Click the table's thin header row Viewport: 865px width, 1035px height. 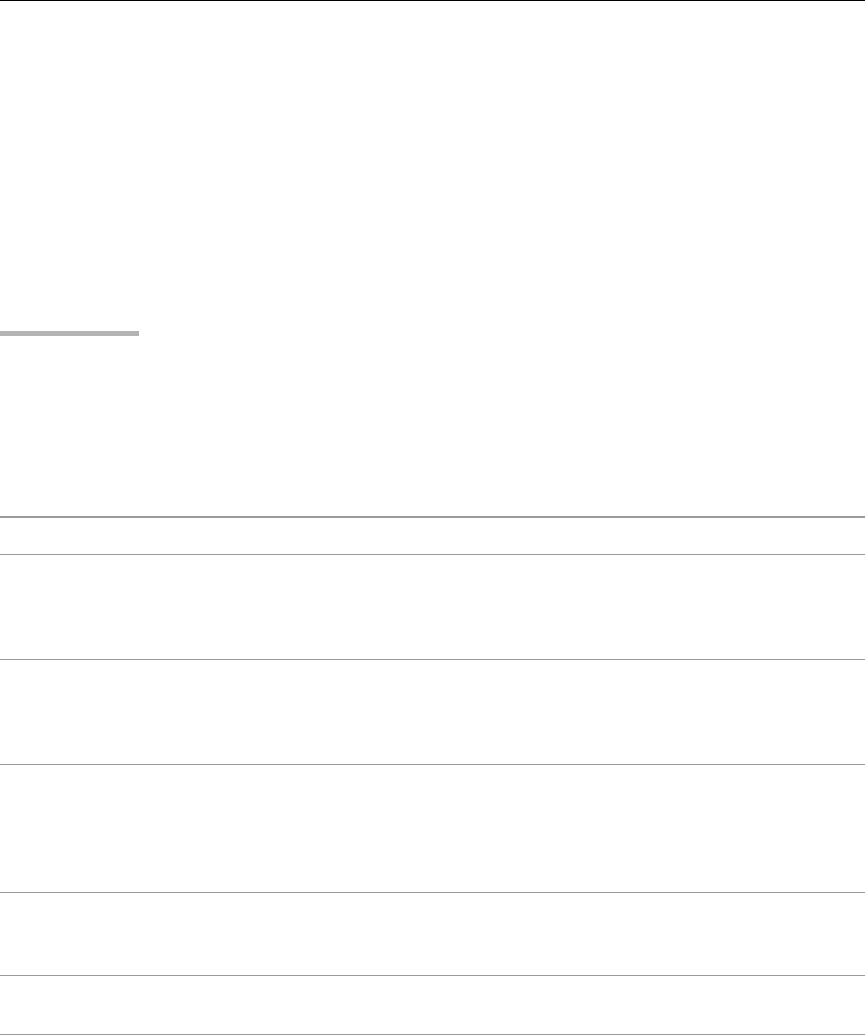coord(432,536)
